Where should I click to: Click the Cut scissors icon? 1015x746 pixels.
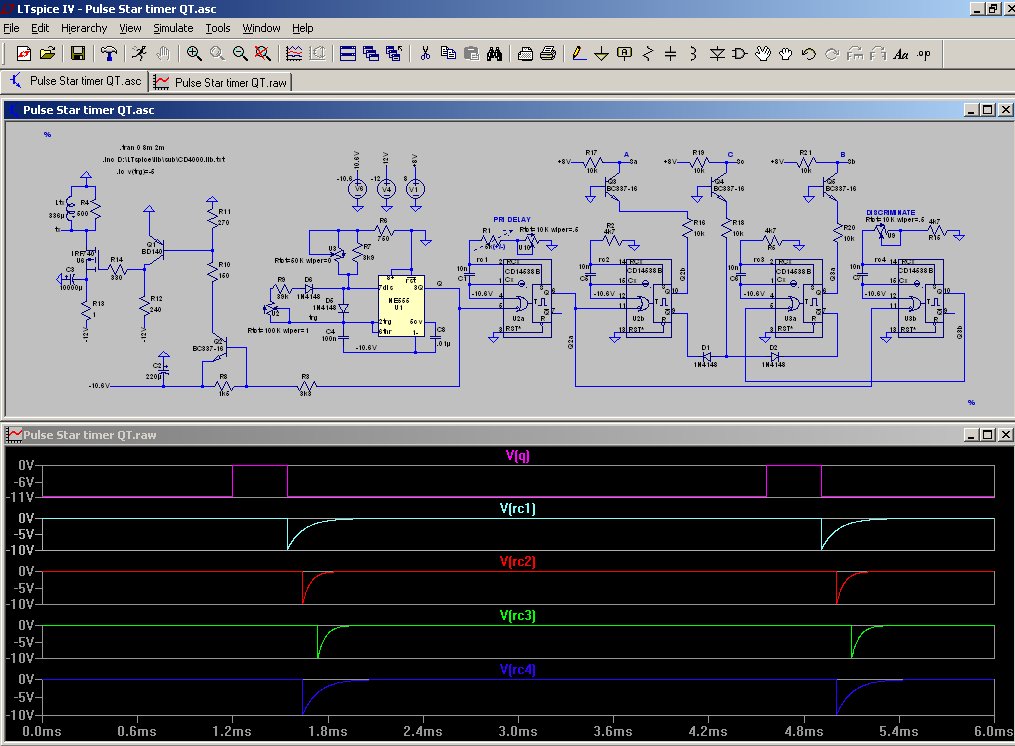[424, 53]
